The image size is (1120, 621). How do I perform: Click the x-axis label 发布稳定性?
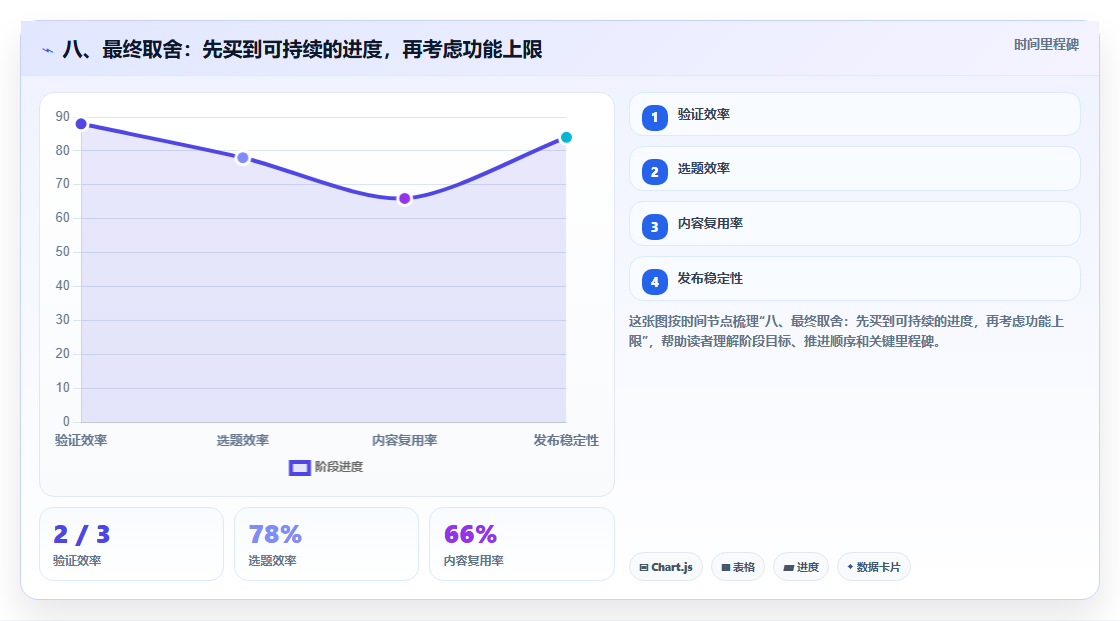(566, 440)
